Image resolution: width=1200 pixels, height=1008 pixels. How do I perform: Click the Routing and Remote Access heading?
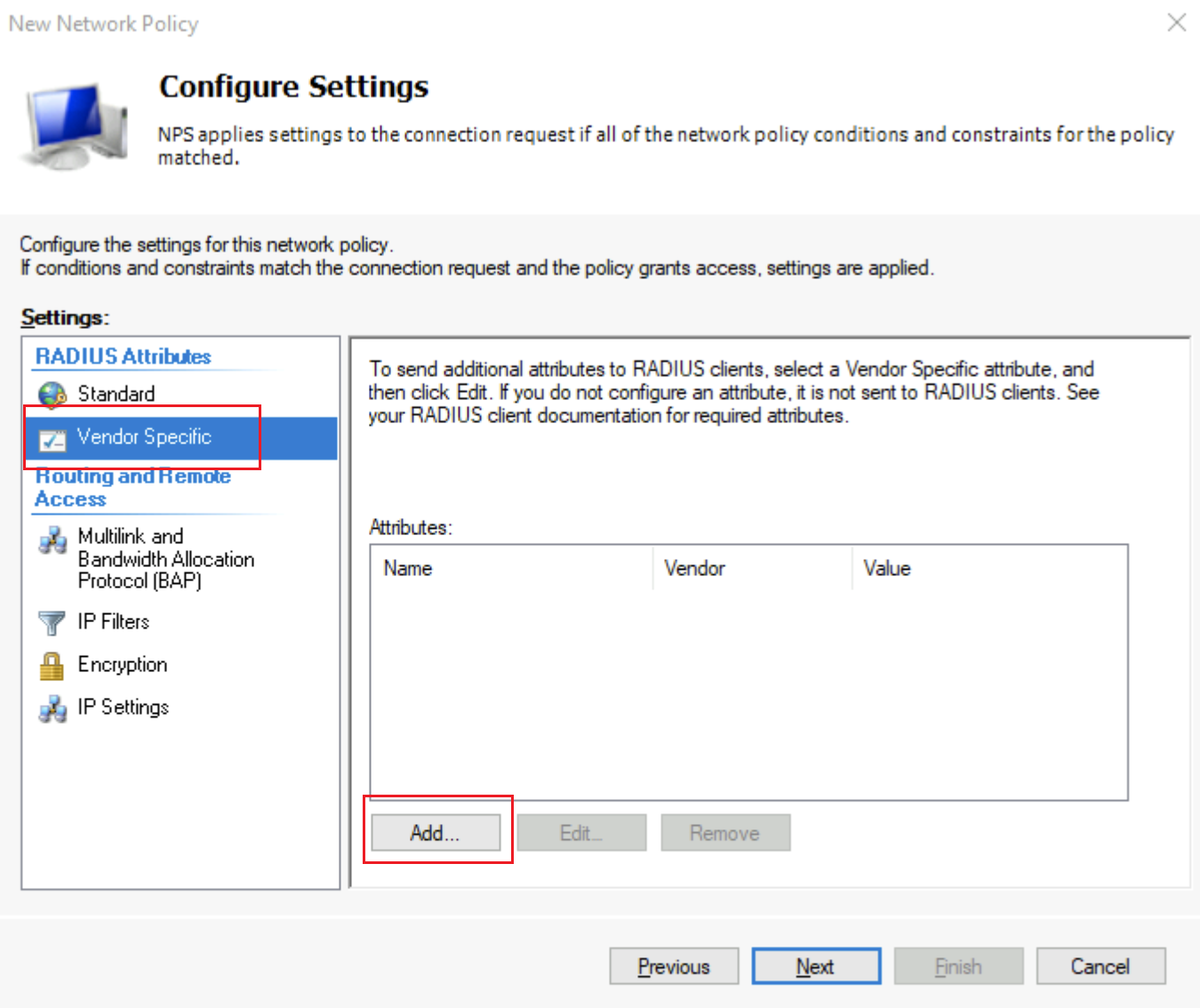coord(132,487)
